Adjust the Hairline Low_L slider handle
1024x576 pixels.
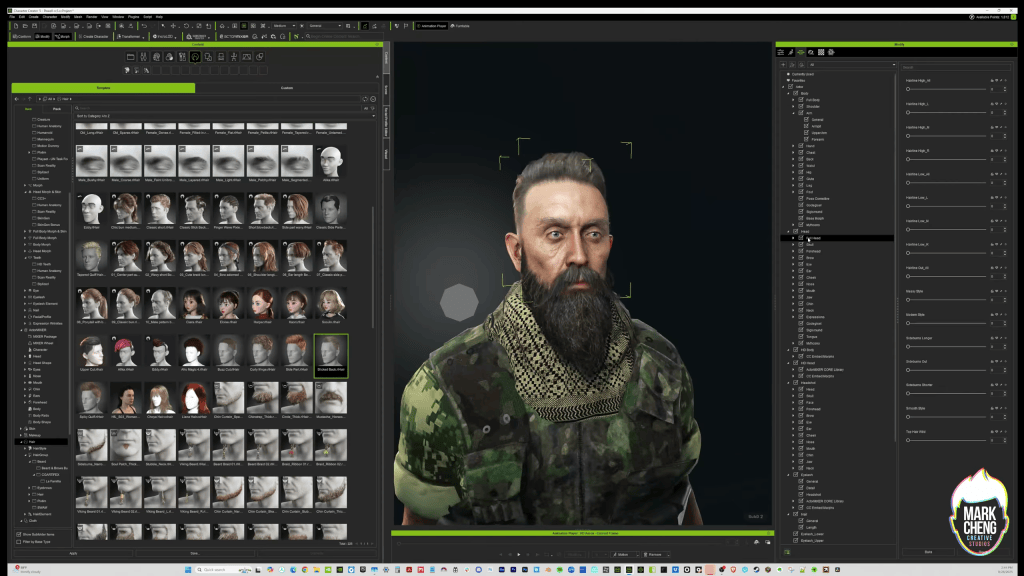[x=908, y=206]
